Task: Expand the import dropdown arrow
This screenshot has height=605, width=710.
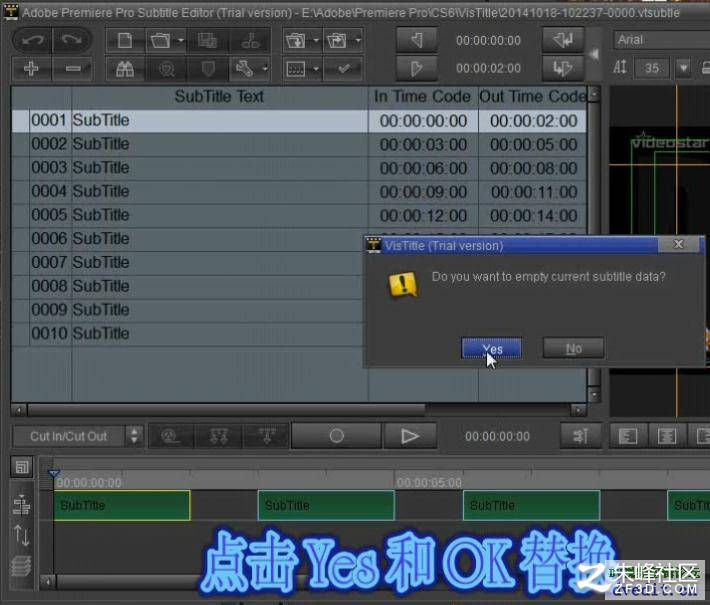Action: (316, 41)
